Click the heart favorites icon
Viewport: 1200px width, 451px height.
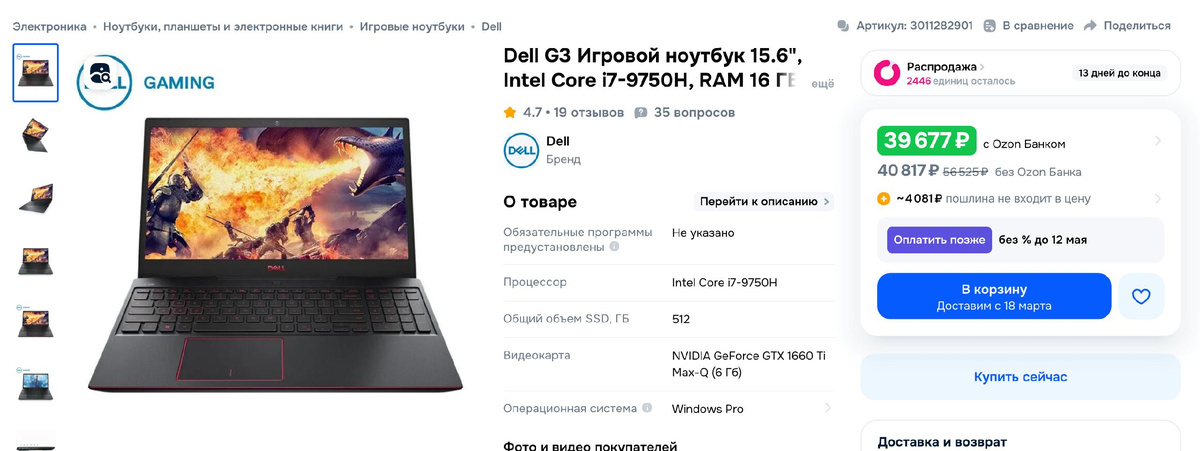coord(1141,296)
